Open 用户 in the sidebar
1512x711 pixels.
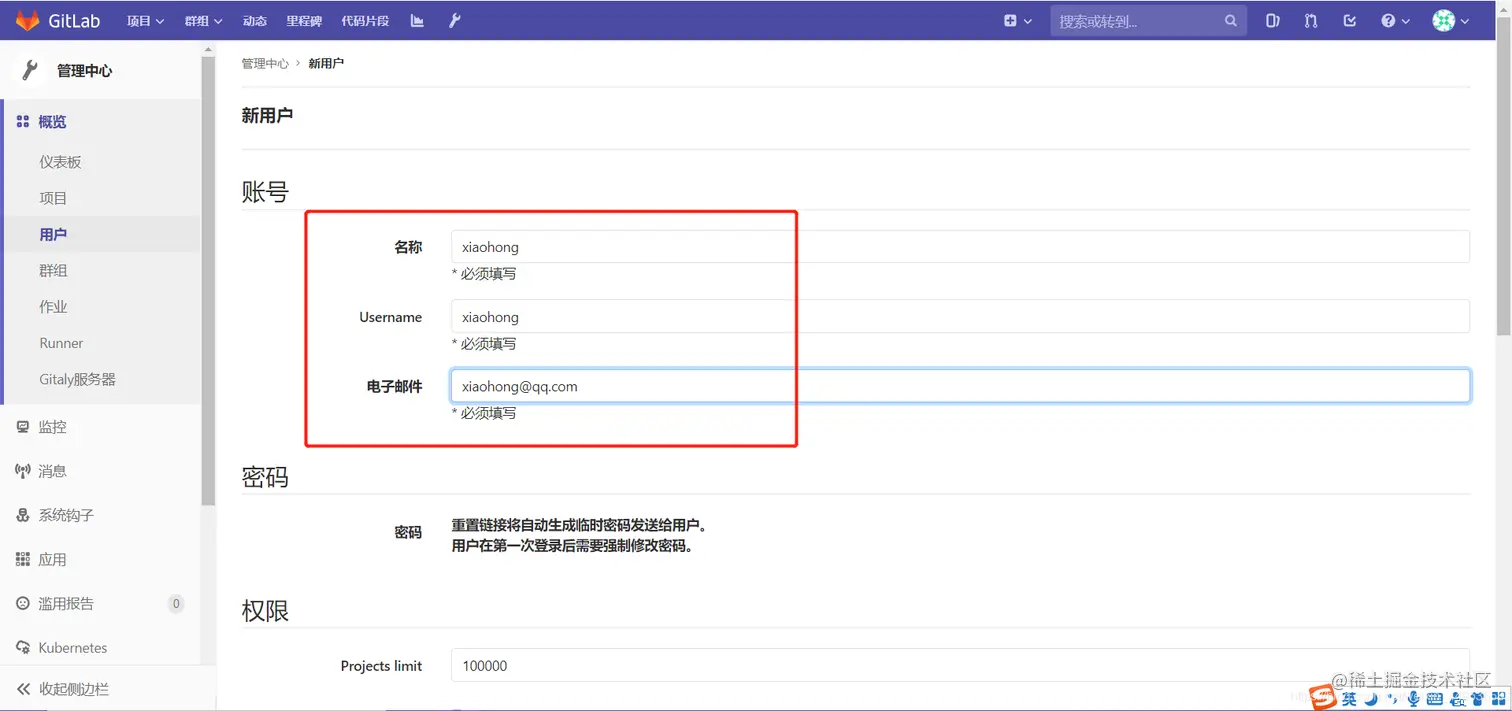[x=53, y=234]
